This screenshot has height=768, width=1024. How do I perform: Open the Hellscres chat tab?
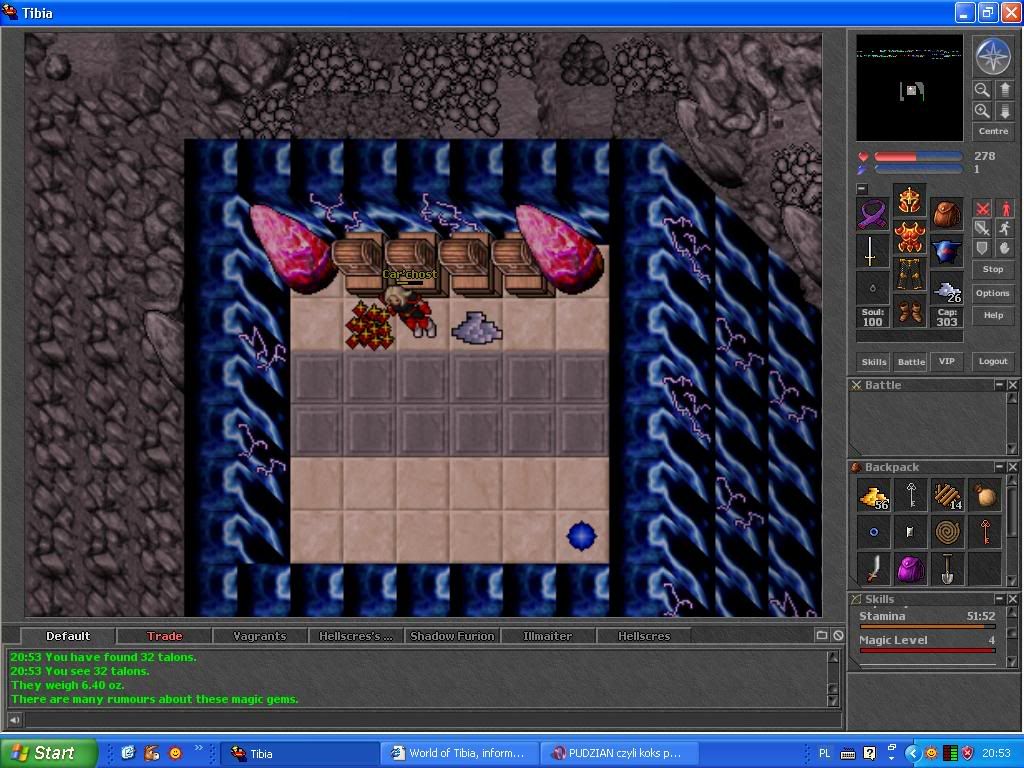click(644, 636)
